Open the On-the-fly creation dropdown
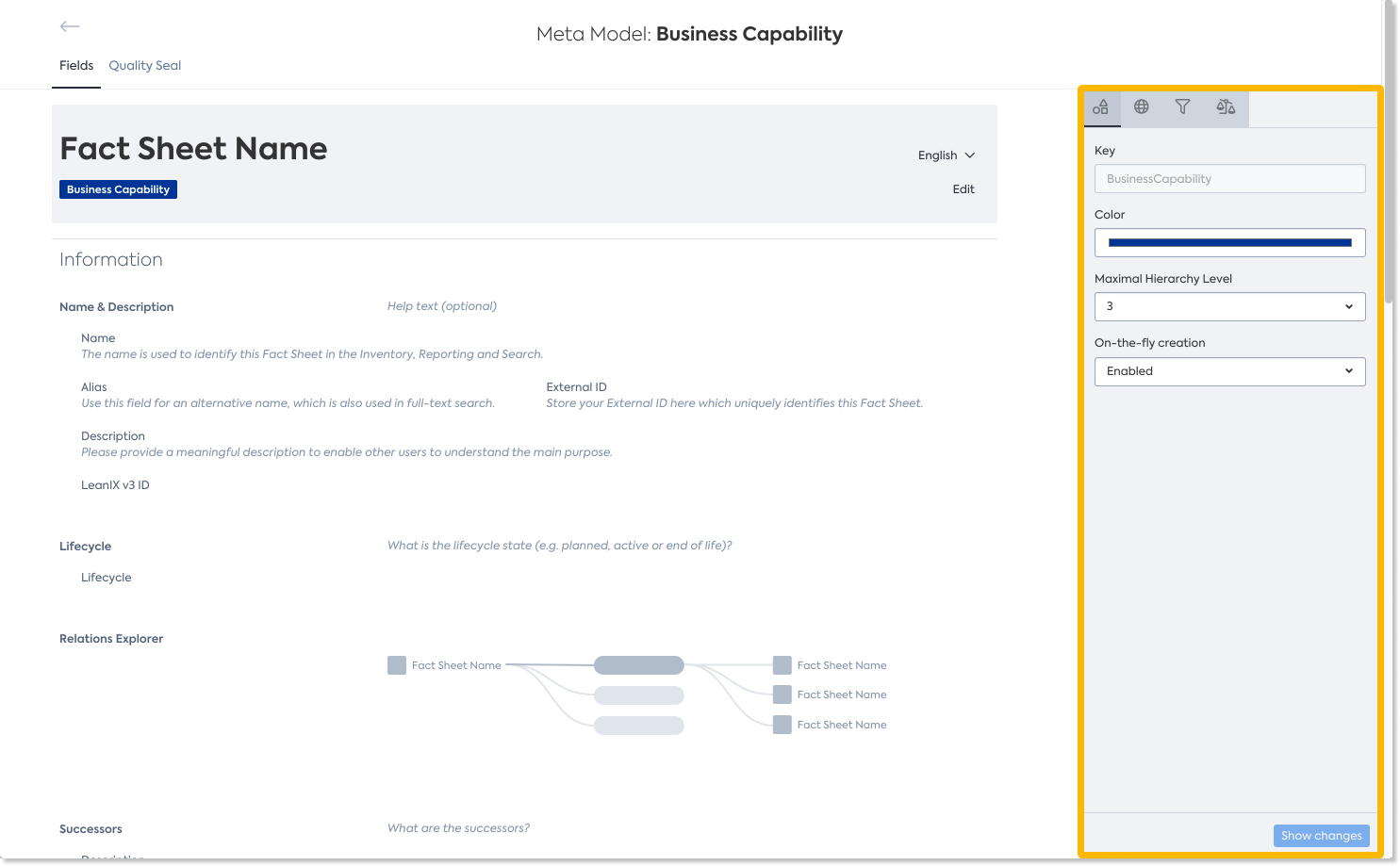1400x866 pixels. [x=1229, y=371]
